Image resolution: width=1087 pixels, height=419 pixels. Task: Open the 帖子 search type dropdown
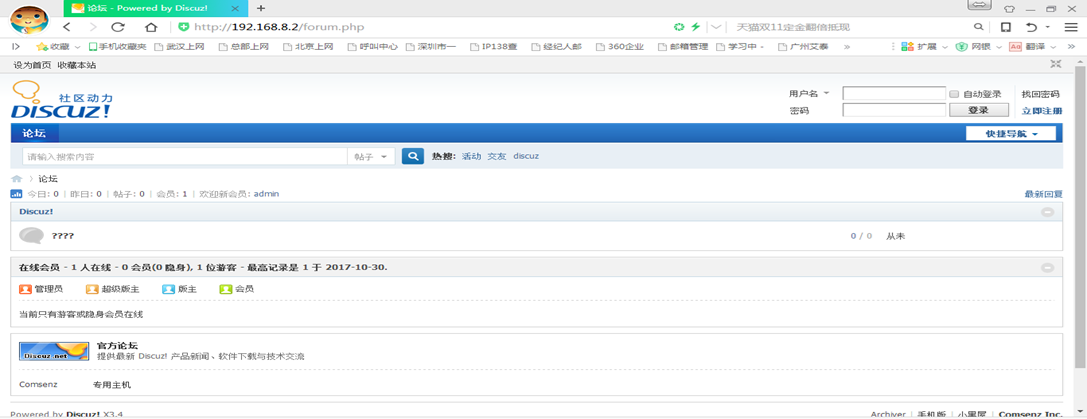pyautogui.click(x=371, y=157)
